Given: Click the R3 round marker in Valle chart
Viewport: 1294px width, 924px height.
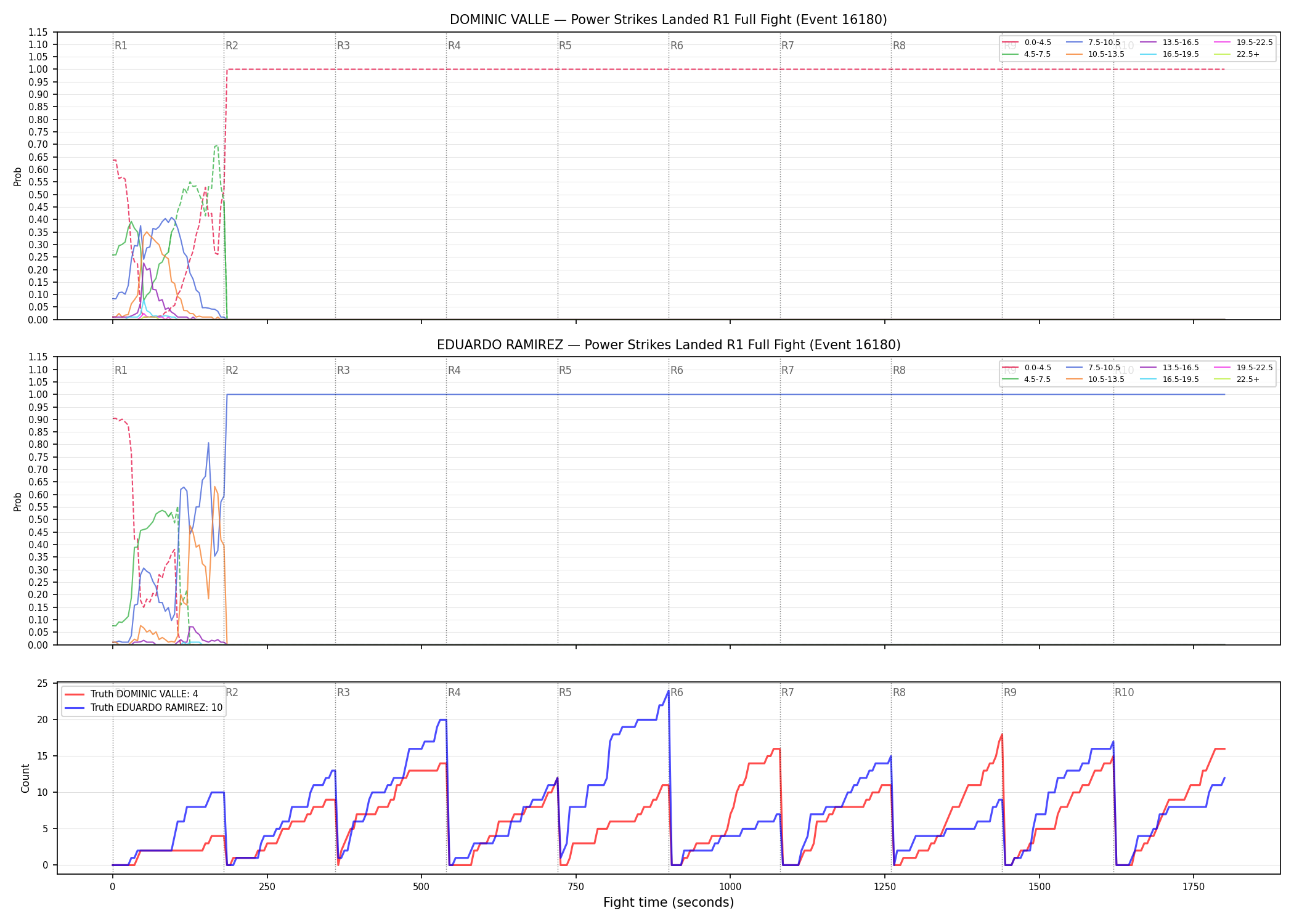Looking at the screenshot, I should [x=343, y=46].
